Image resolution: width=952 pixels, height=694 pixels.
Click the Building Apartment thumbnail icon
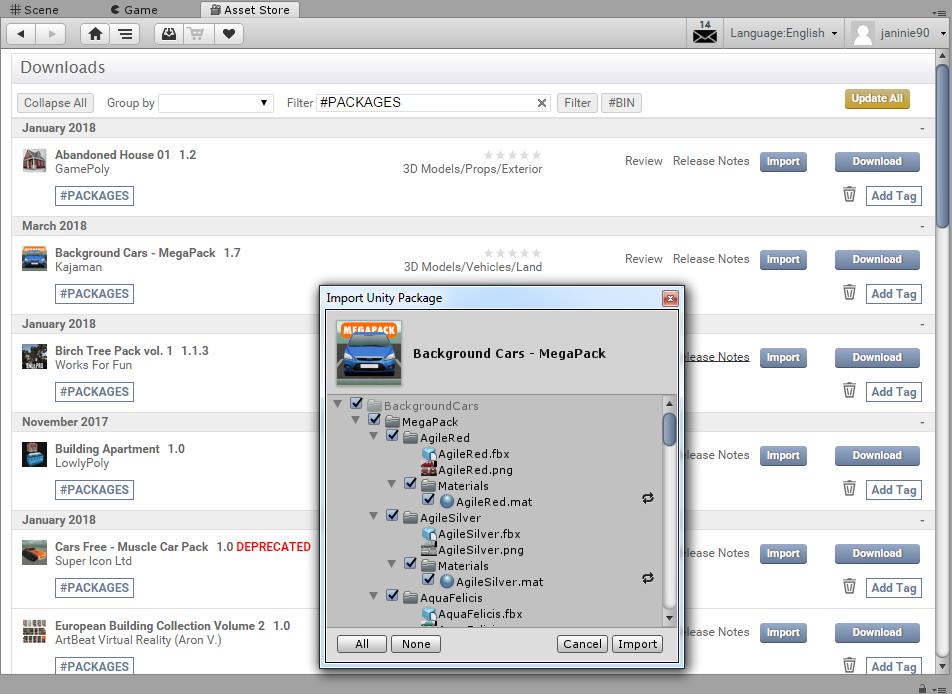click(35, 455)
